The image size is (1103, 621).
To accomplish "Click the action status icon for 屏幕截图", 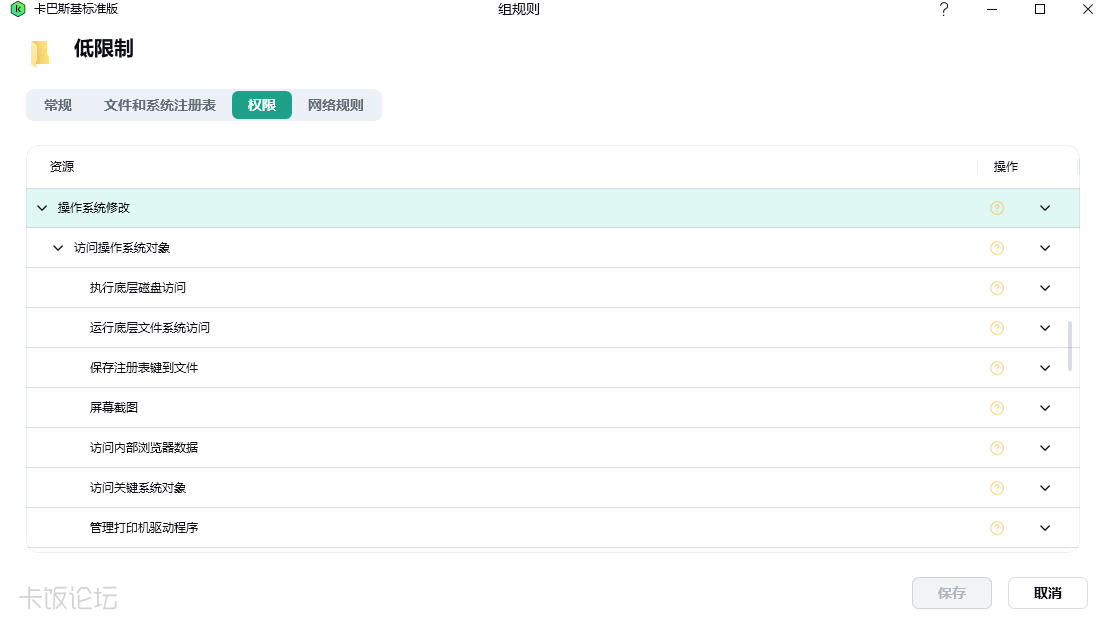I will (x=997, y=408).
